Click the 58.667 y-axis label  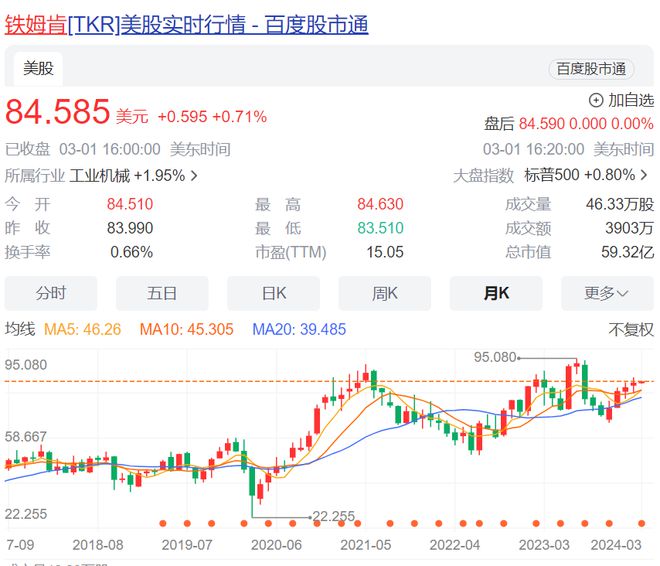[x=26, y=437]
